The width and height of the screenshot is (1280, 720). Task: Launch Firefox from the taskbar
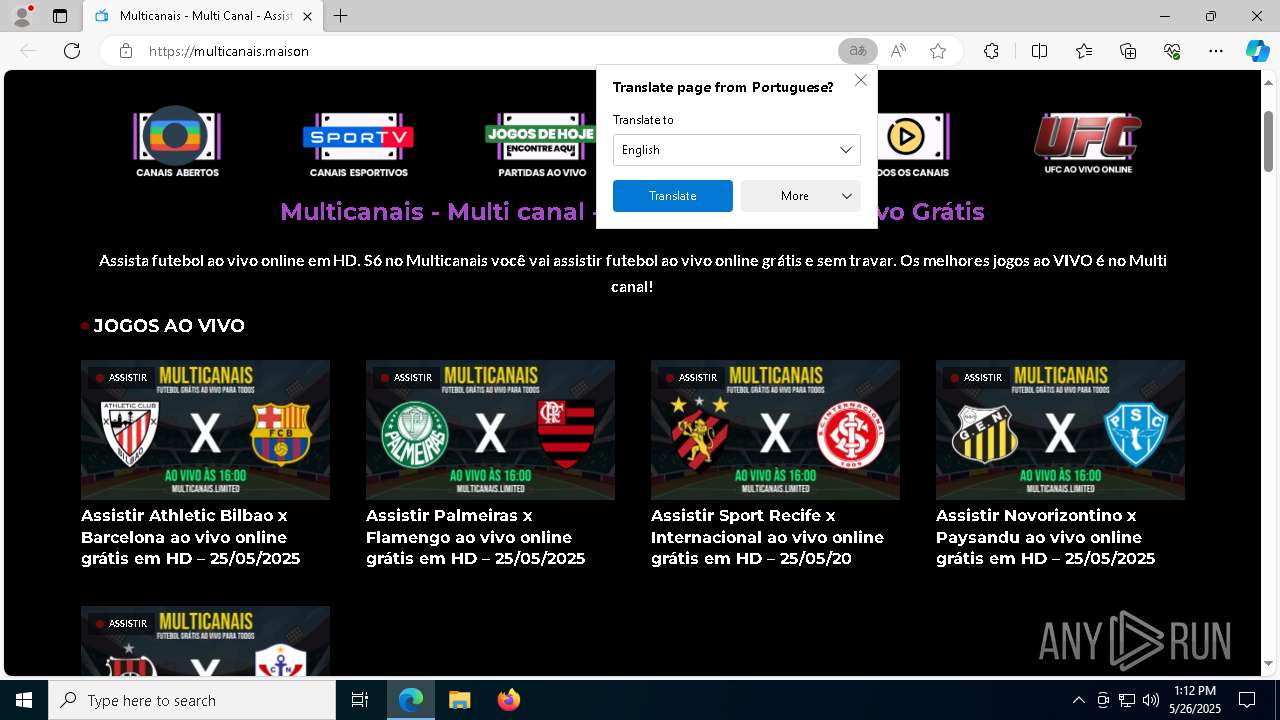[509, 700]
